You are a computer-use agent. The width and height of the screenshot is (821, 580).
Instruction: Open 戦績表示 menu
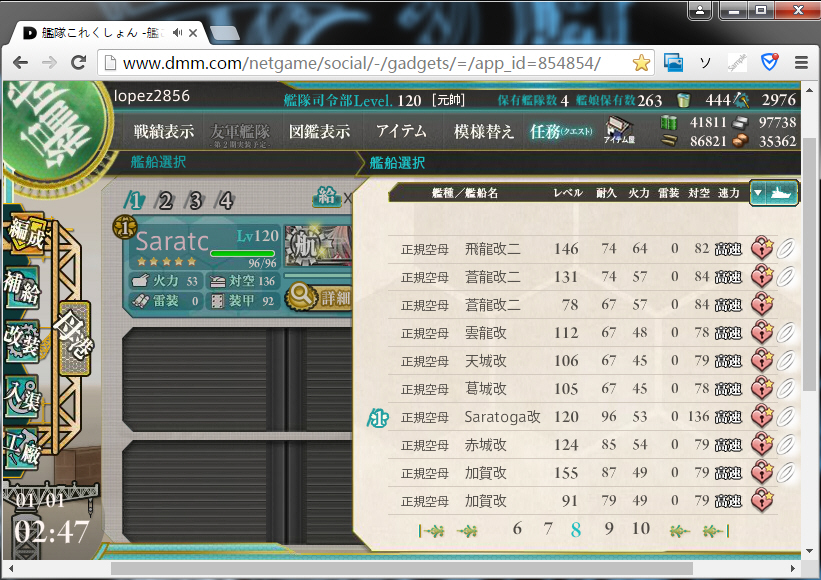click(x=164, y=131)
